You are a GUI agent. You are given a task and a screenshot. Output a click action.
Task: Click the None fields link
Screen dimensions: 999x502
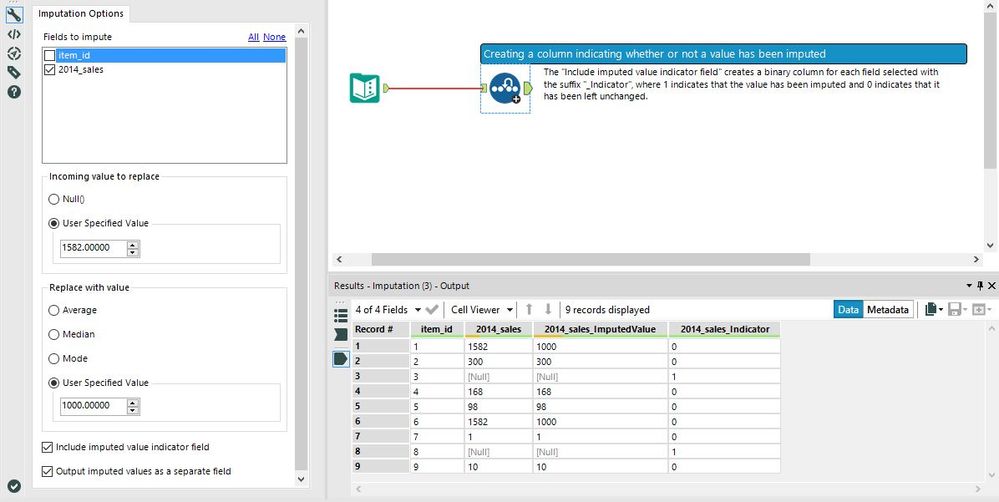point(275,37)
